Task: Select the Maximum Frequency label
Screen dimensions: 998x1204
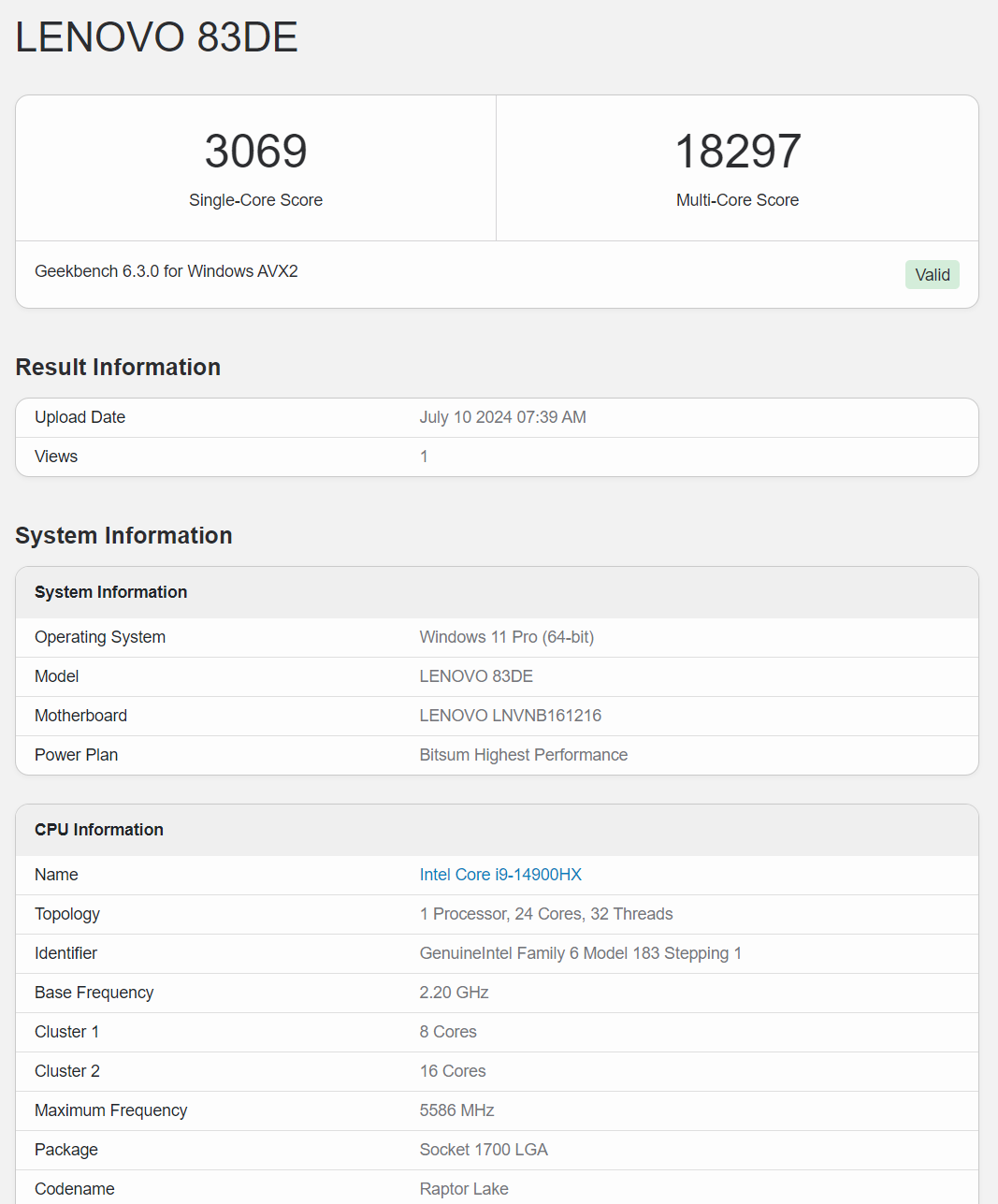Action: [110, 1110]
